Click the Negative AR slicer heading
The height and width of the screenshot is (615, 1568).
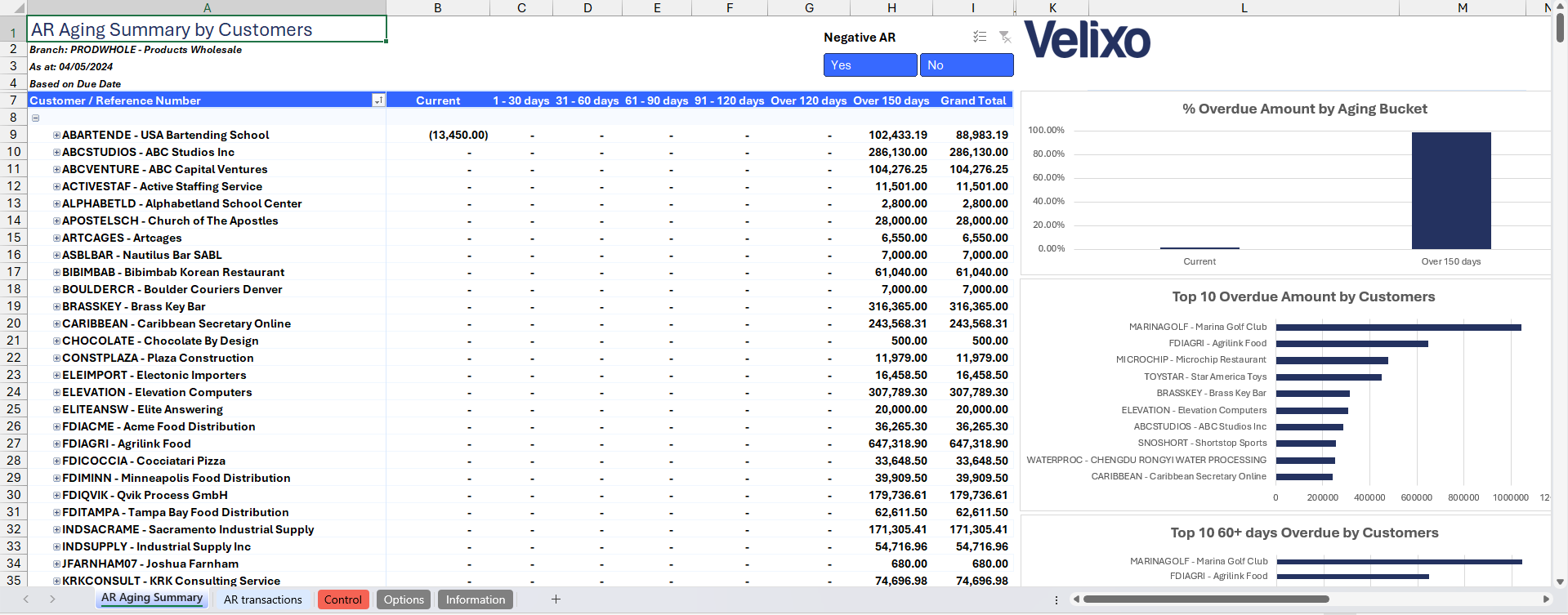tap(860, 38)
